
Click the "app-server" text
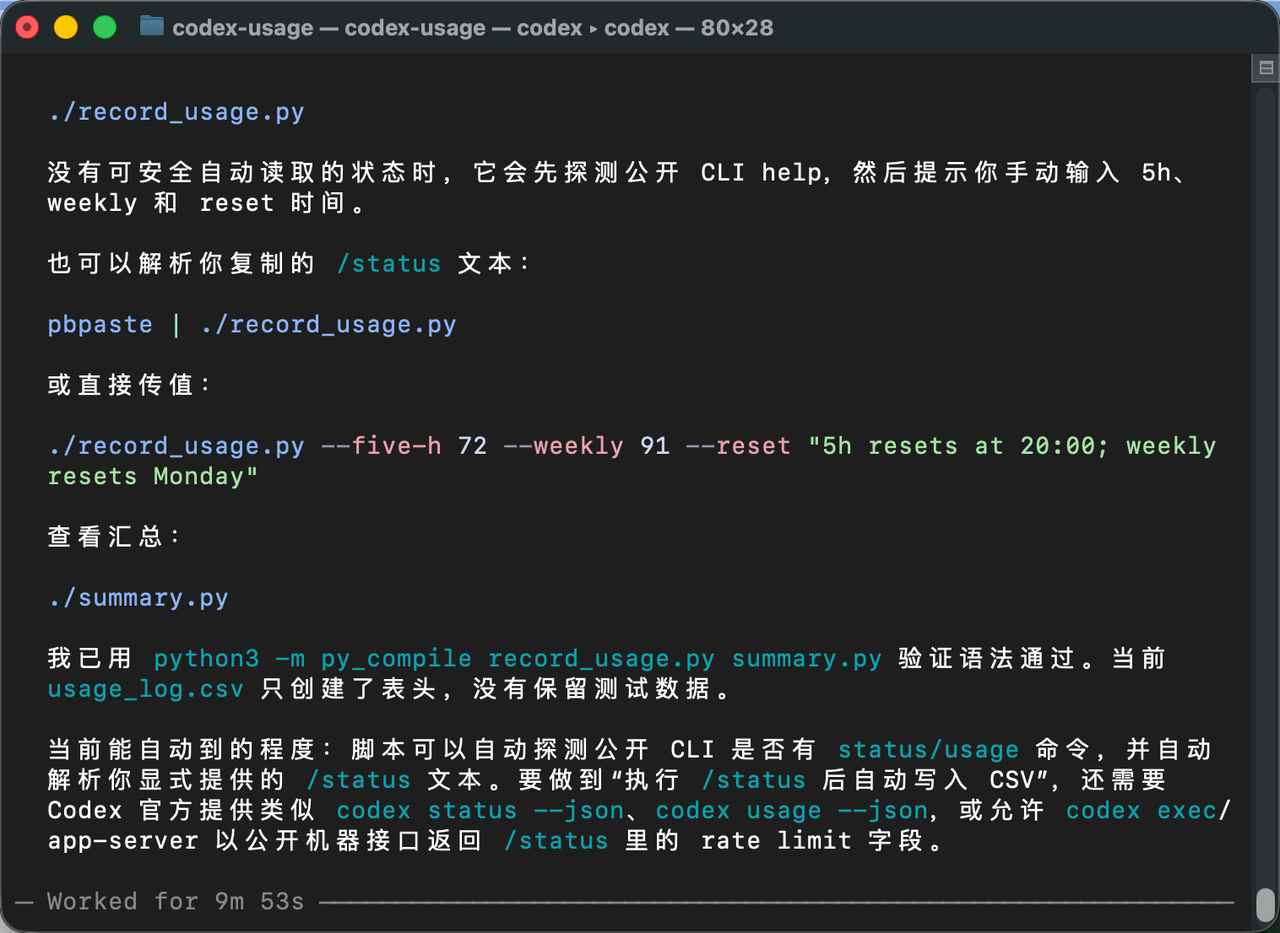point(123,841)
